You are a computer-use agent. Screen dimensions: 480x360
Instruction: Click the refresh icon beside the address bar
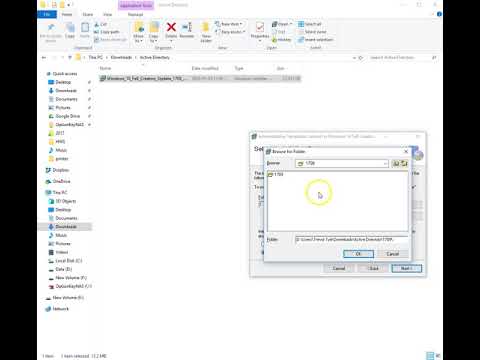pos(361,58)
